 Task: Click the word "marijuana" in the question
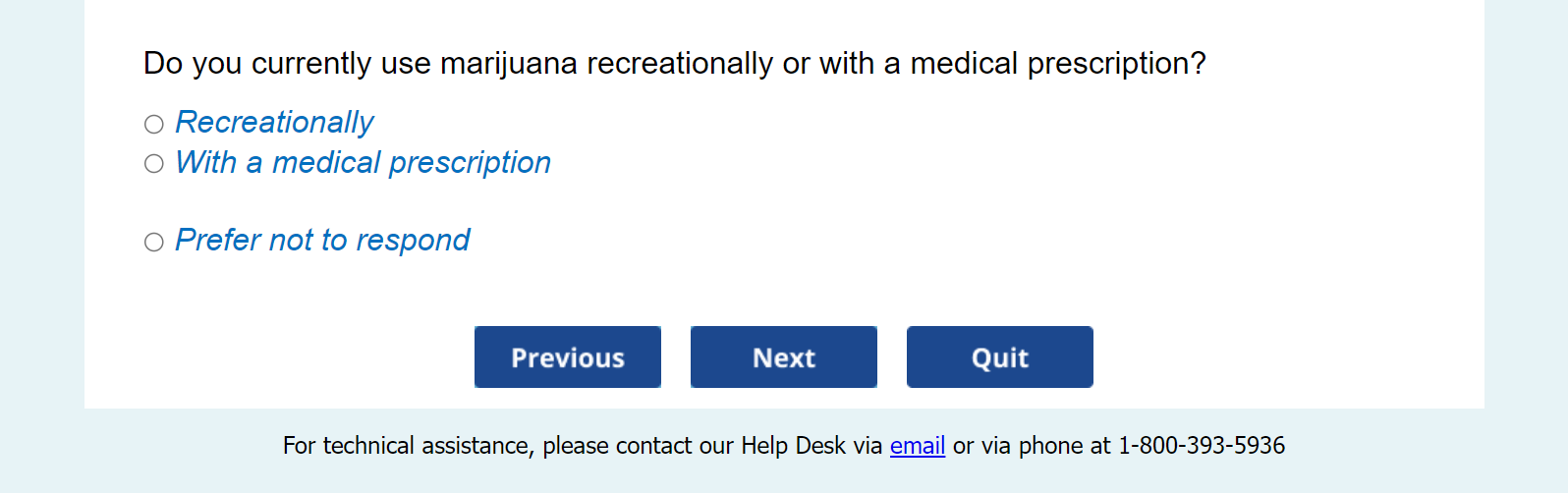click(x=509, y=63)
